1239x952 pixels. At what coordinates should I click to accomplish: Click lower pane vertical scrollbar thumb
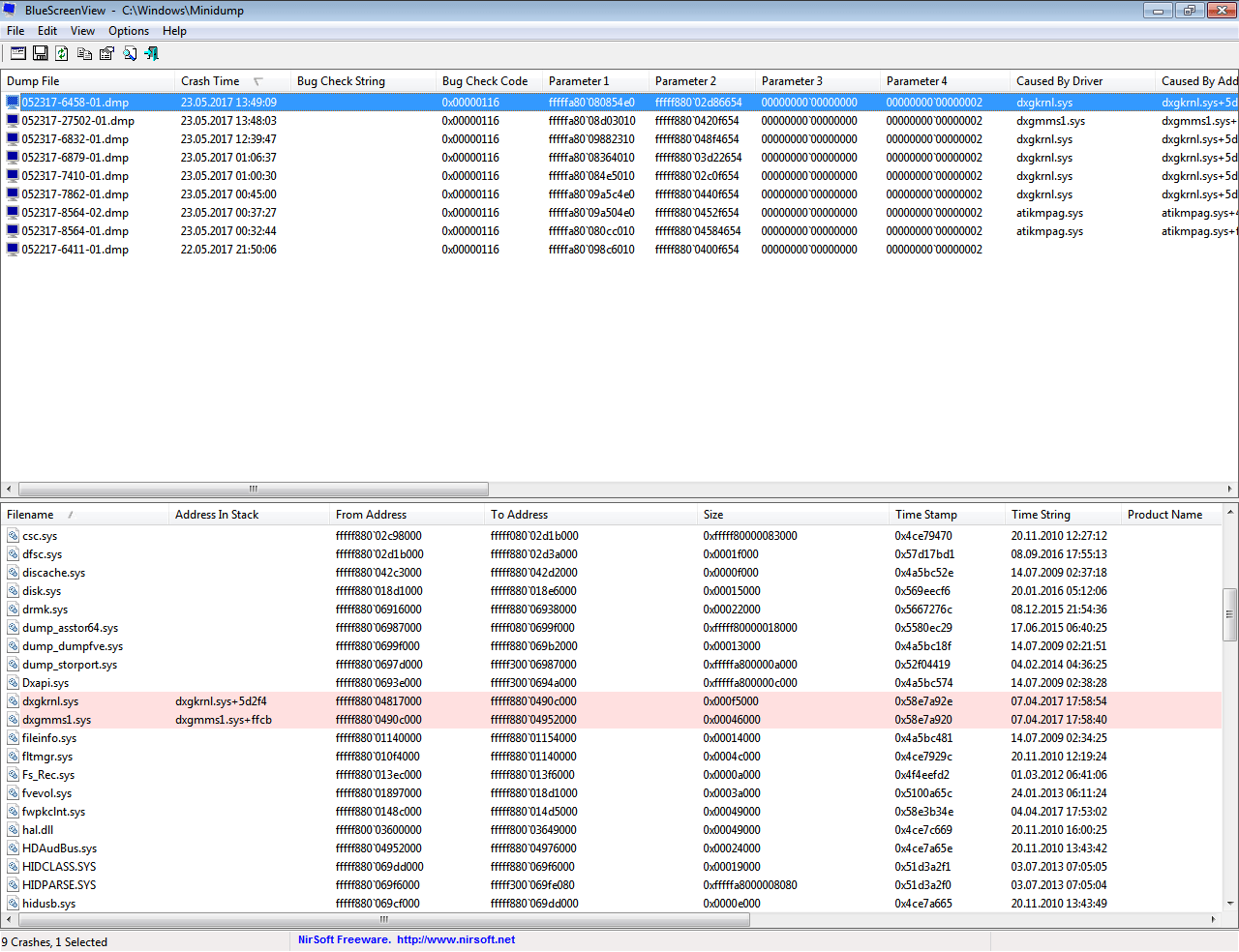[x=1230, y=614]
